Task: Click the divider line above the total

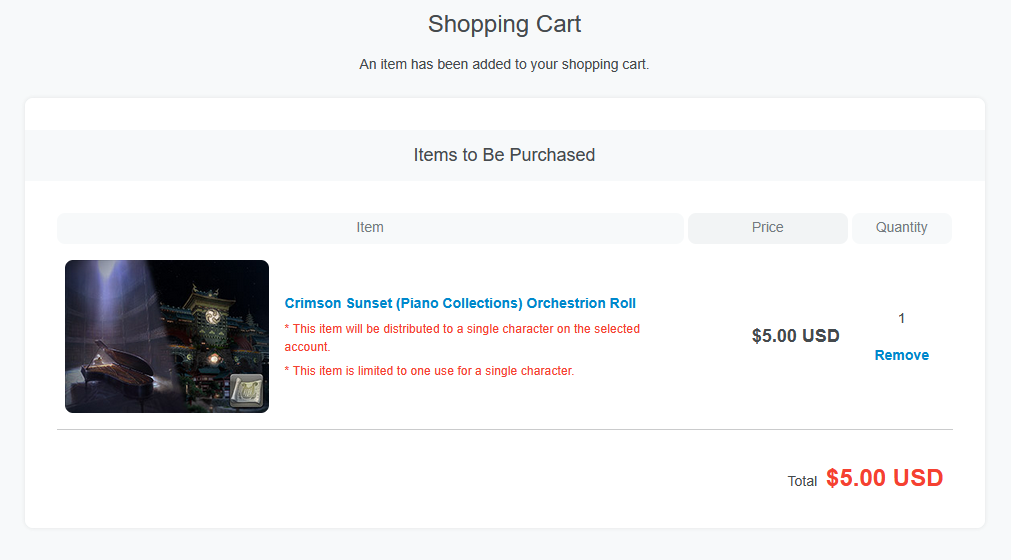Action: tap(504, 429)
